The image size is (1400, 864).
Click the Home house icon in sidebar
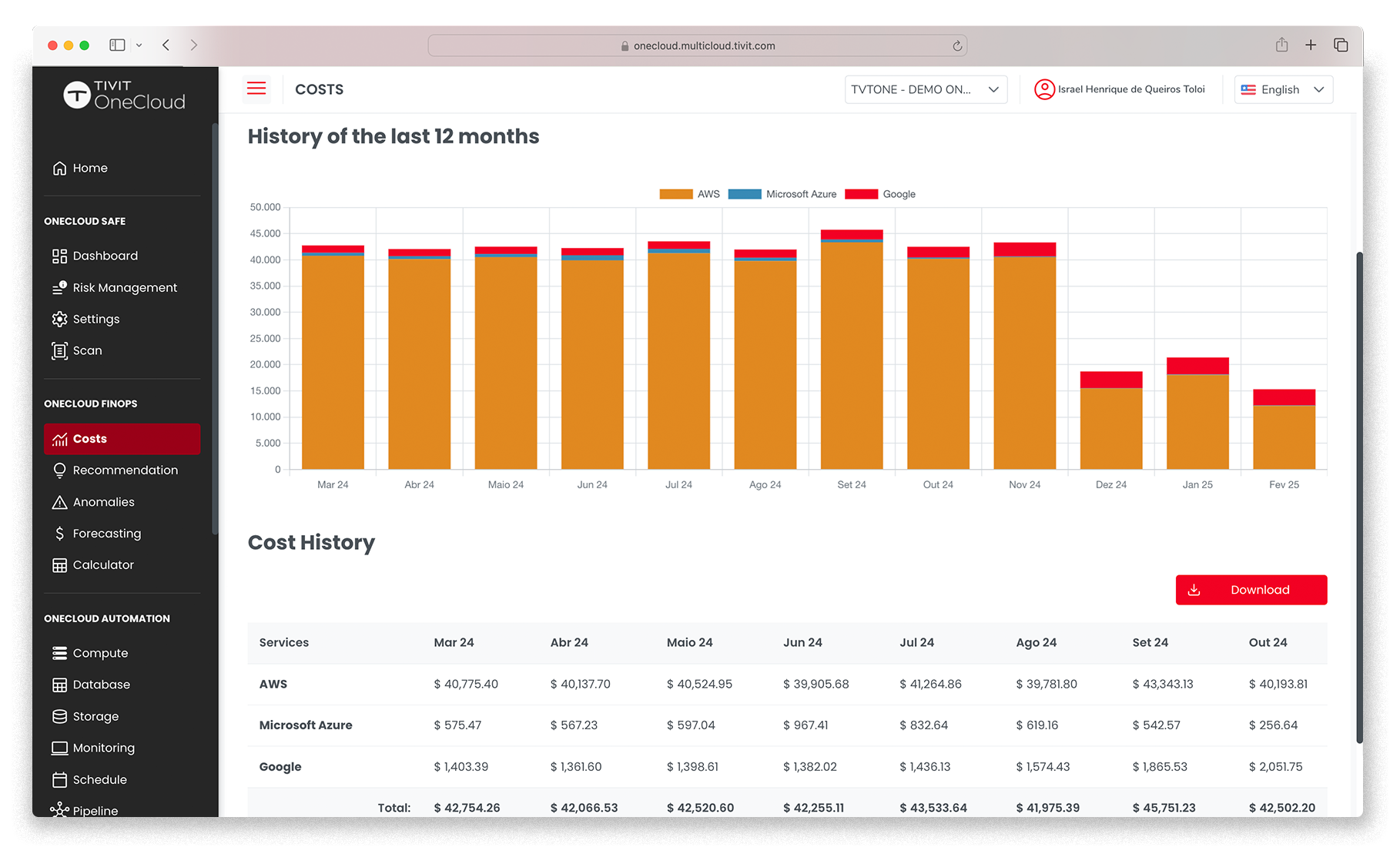pyautogui.click(x=59, y=168)
